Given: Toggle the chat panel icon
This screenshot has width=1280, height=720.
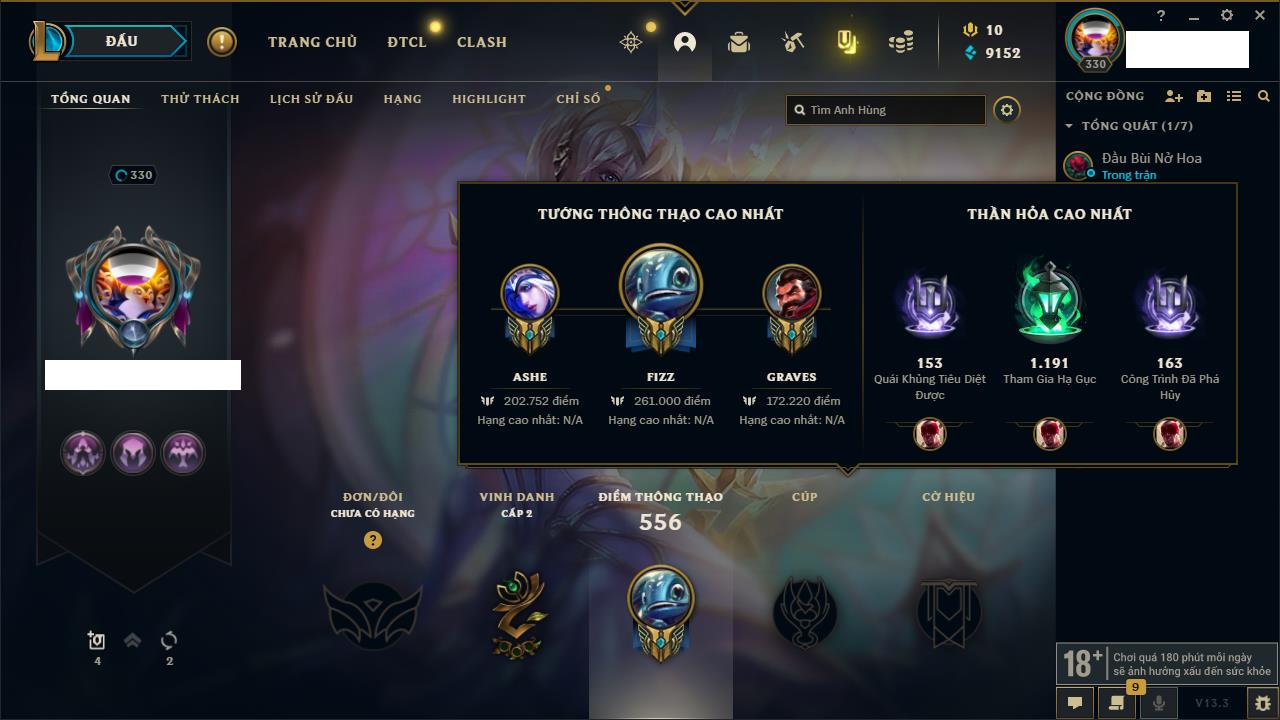Looking at the screenshot, I should click(x=1075, y=703).
